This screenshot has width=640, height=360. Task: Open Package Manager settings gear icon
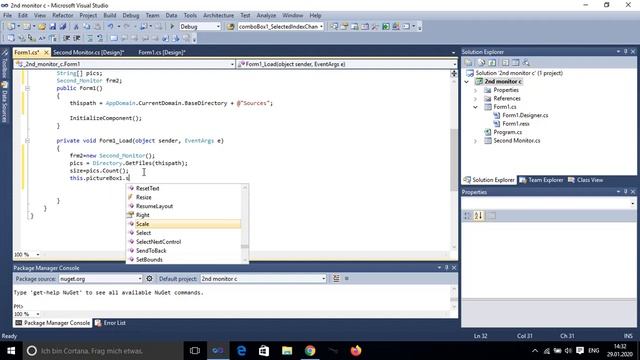[149, 278]
